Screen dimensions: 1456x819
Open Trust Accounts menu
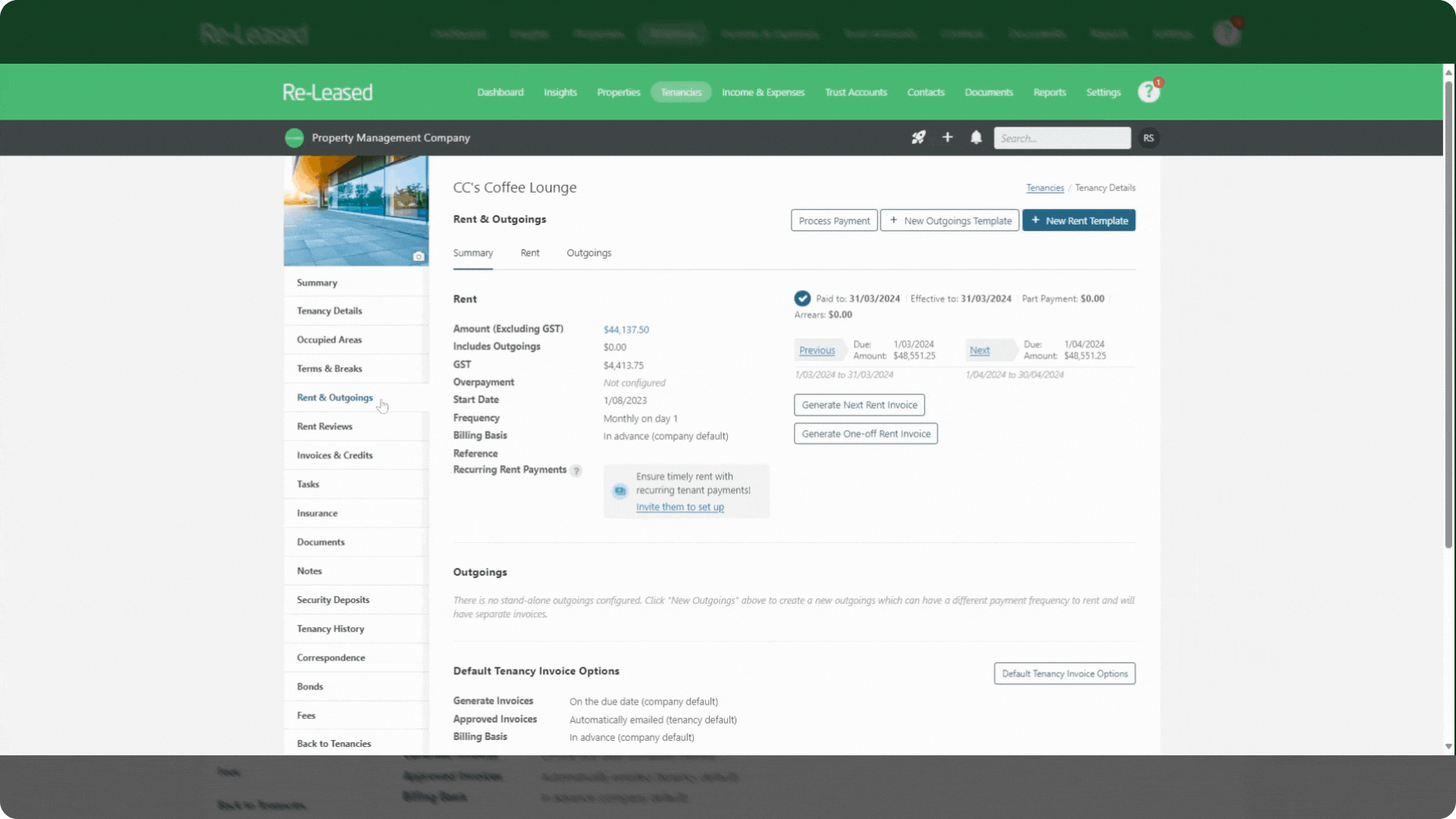coord(856,93)
